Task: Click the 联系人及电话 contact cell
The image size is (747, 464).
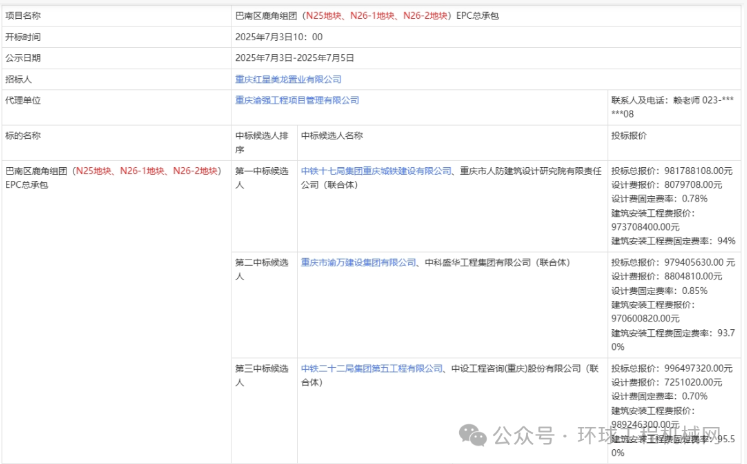Action: (x=673, y=107)
